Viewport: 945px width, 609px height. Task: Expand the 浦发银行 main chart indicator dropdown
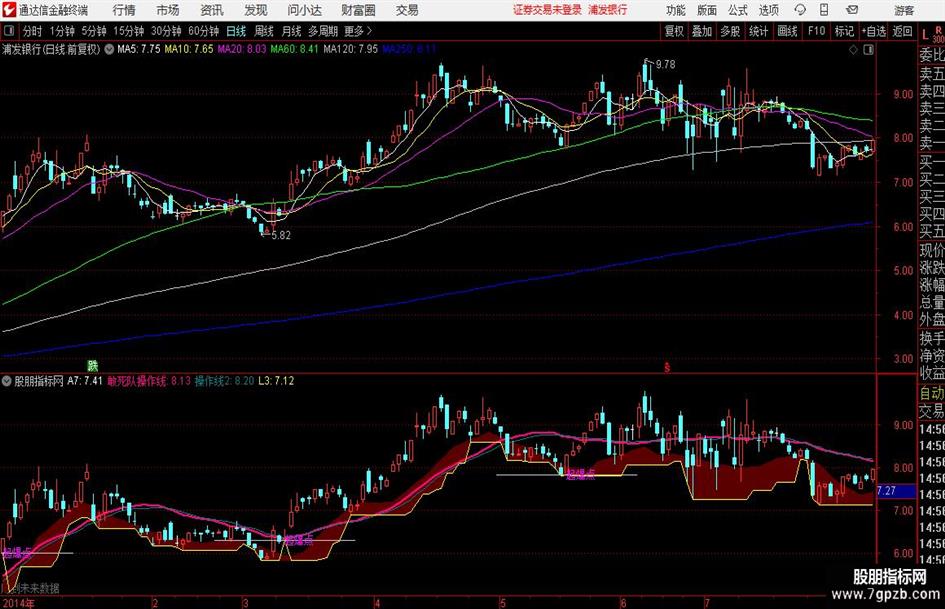click(108, 49)
